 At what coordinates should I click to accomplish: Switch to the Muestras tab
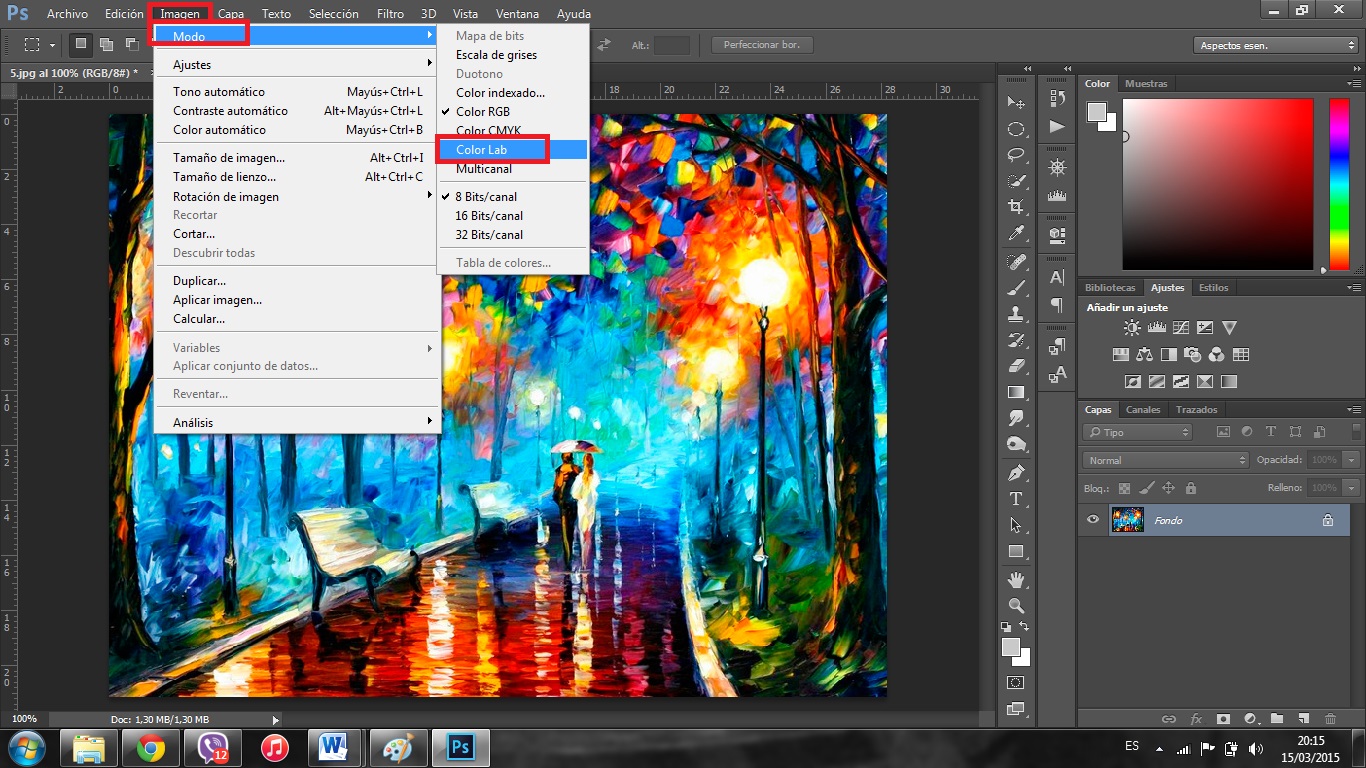[x=1146, y=84]
